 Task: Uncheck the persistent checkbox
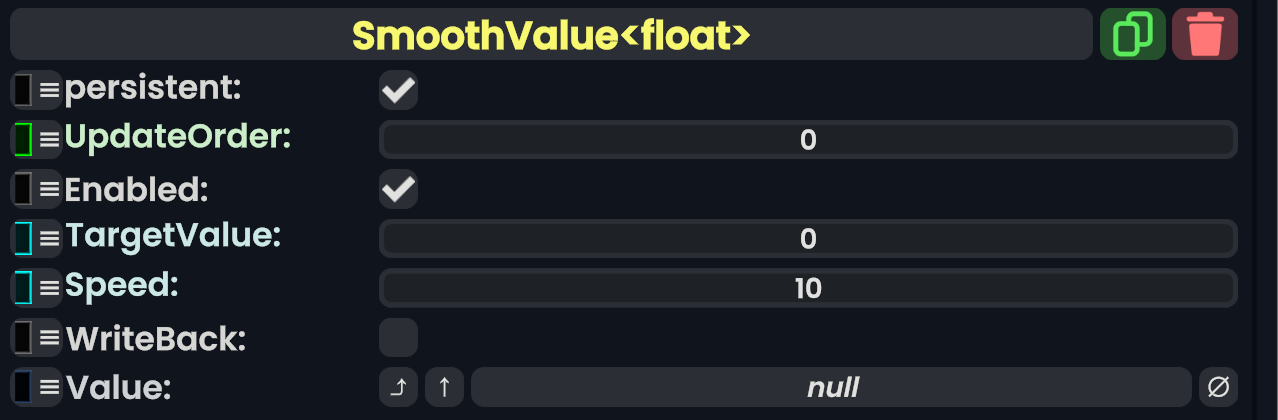pyautogui.click(x=398, y=90)
